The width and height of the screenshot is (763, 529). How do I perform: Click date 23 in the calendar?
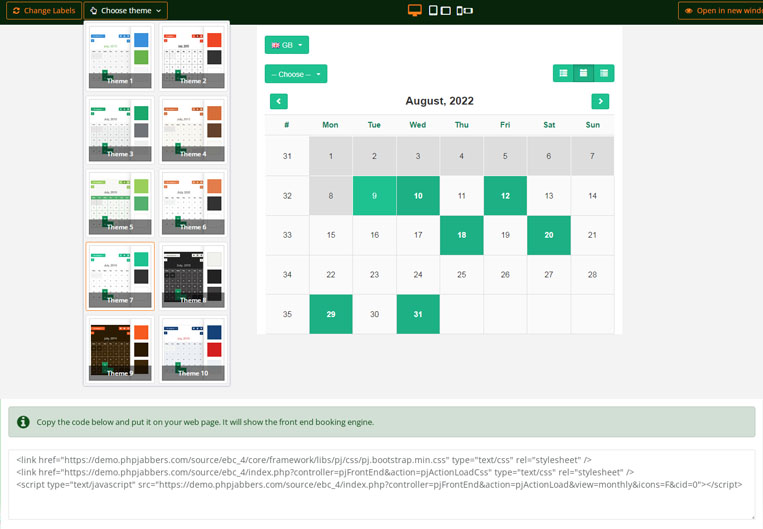click(374, 274)
